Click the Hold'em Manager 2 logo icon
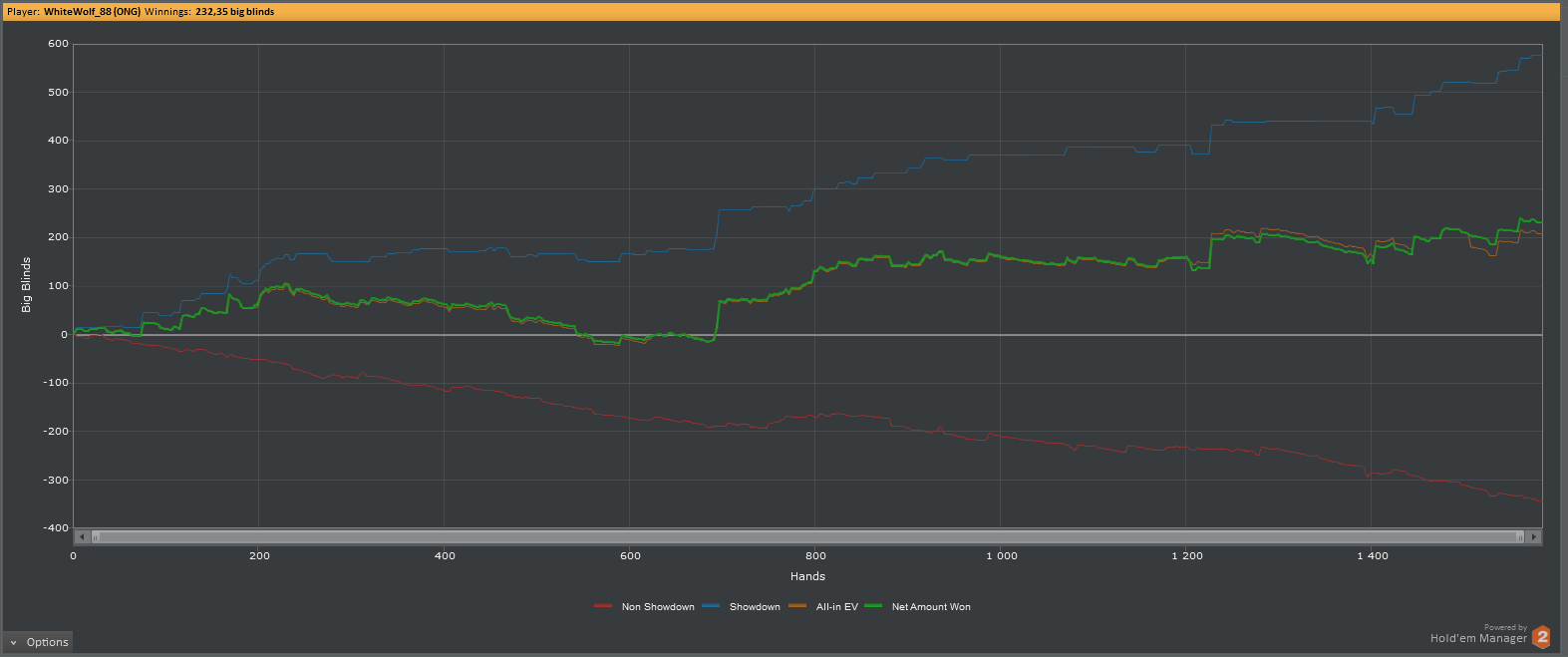 (x=1541, y=637)
